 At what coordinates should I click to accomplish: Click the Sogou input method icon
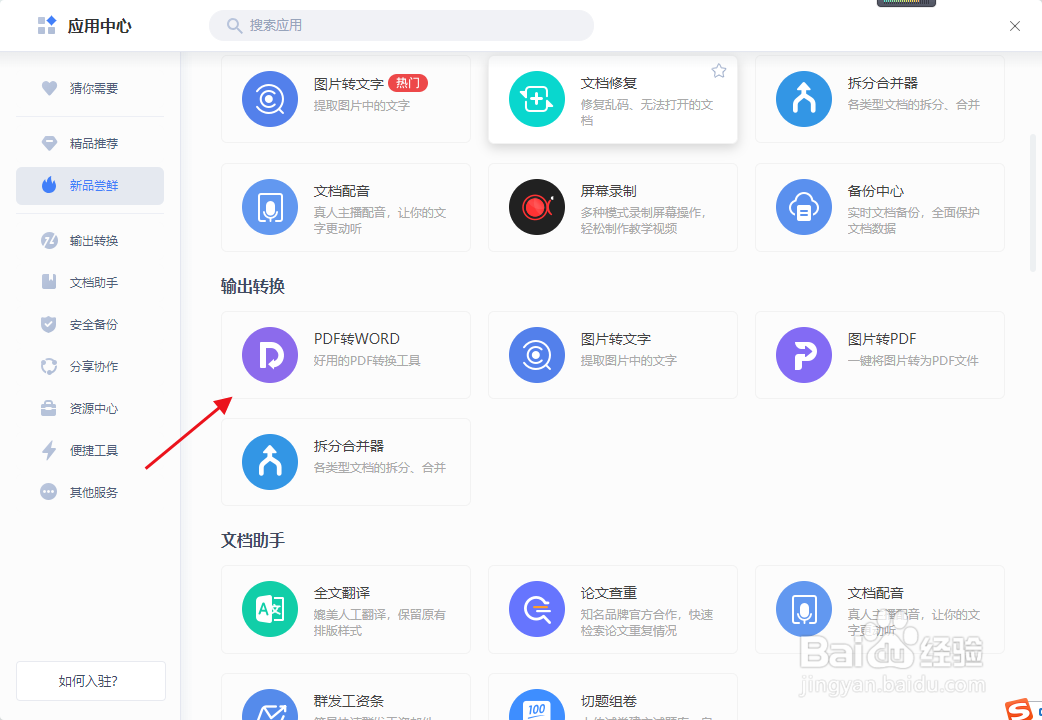[x=1020, y=709]
